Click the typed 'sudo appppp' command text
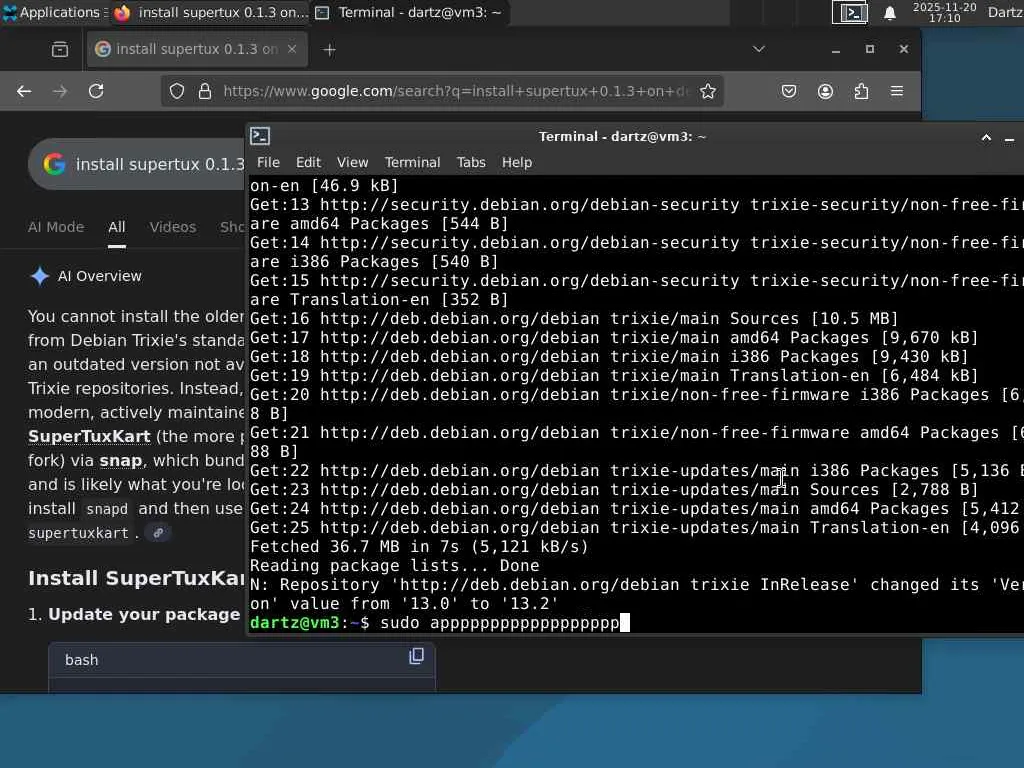 [500, 622]
